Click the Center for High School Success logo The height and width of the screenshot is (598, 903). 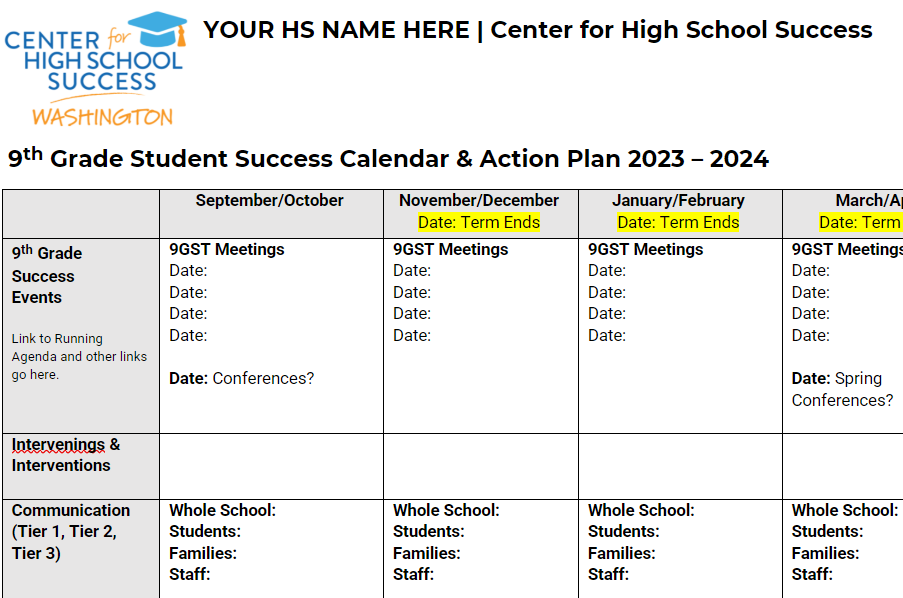(96, 69)
